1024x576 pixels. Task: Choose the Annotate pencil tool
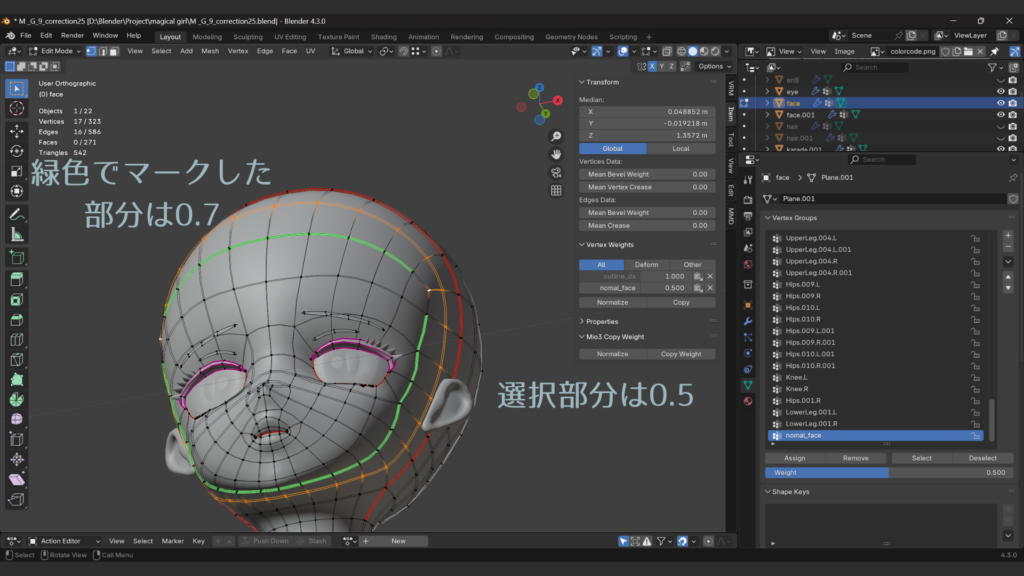tap(17, 214)
